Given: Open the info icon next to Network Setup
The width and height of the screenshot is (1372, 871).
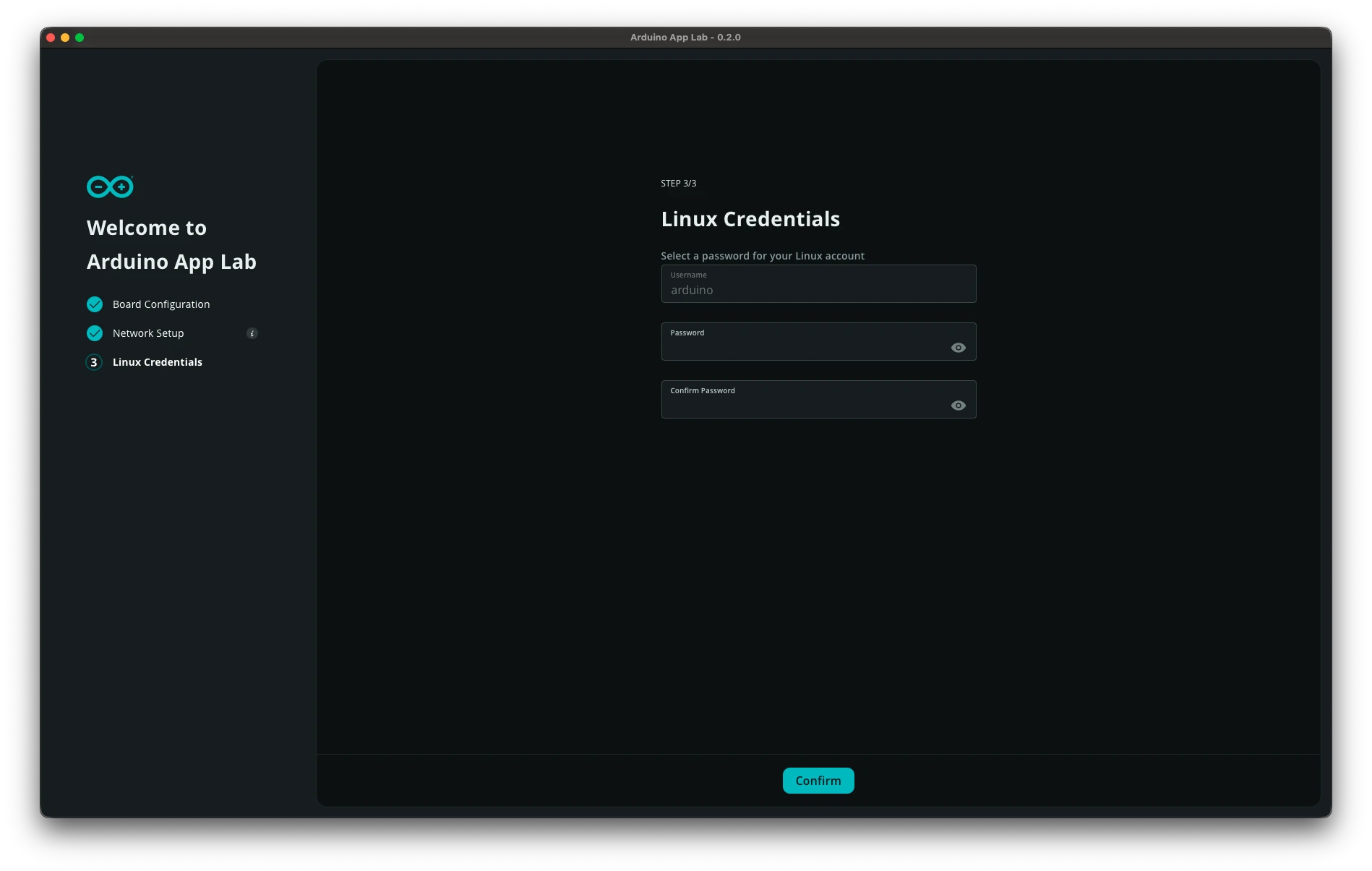Looking at the screenshot, I should [x=252, y=333].
